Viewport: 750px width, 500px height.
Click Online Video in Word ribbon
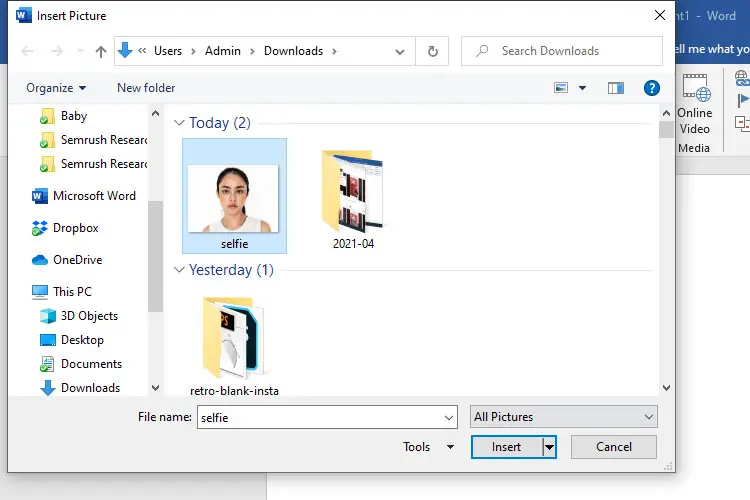pyautogui.click(x=695, y=104)
